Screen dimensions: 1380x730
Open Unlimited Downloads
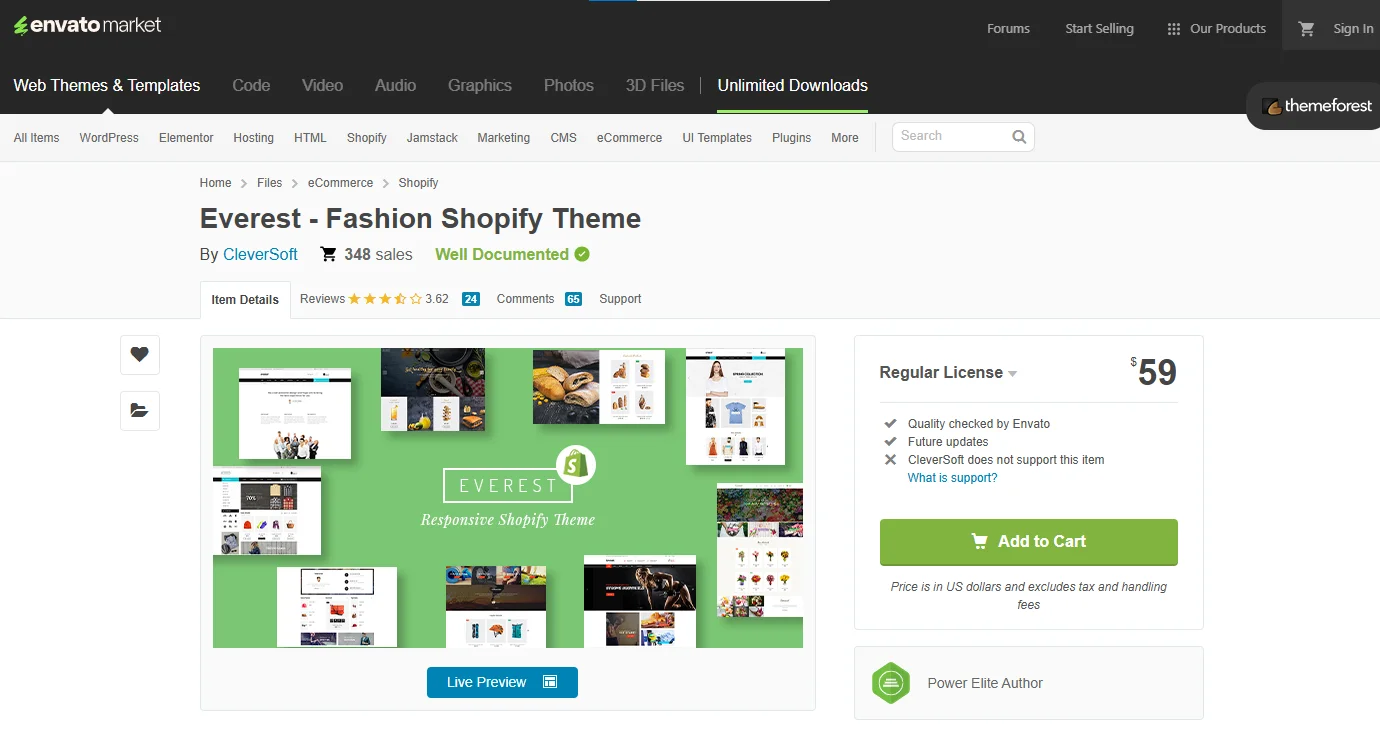point(792,86)
